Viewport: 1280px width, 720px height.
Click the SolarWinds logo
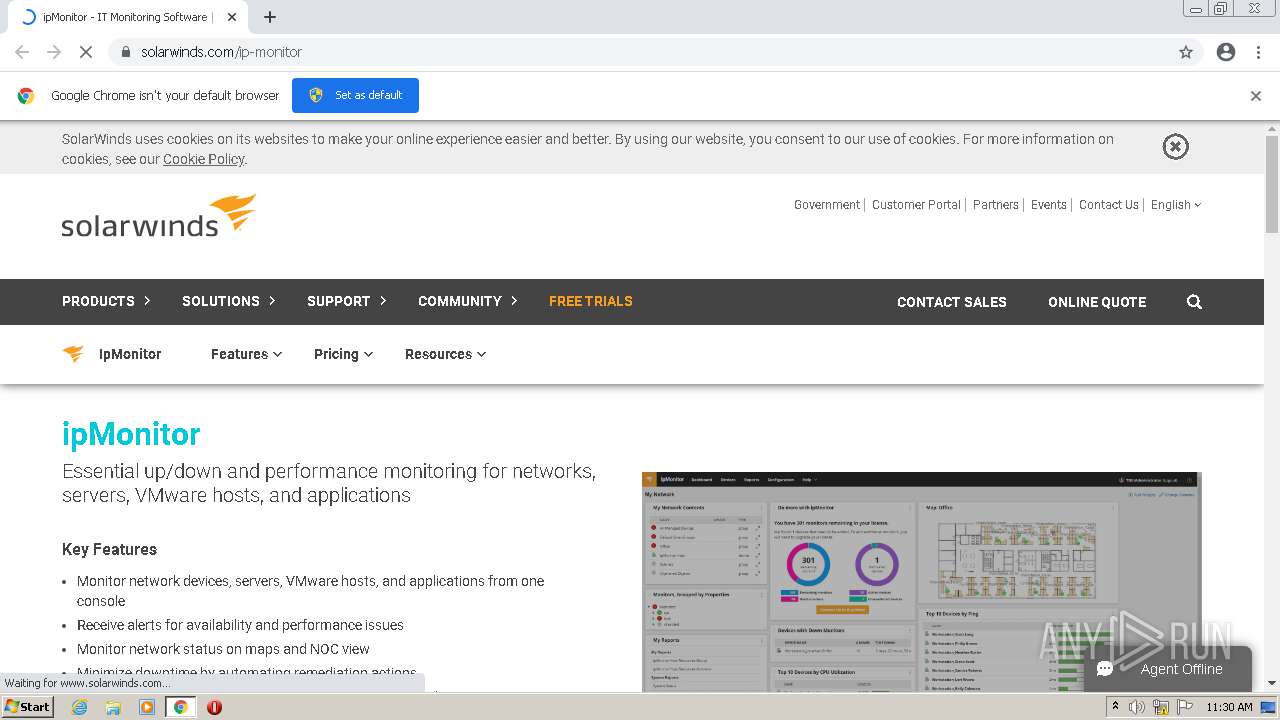click(x=159, y=216)
